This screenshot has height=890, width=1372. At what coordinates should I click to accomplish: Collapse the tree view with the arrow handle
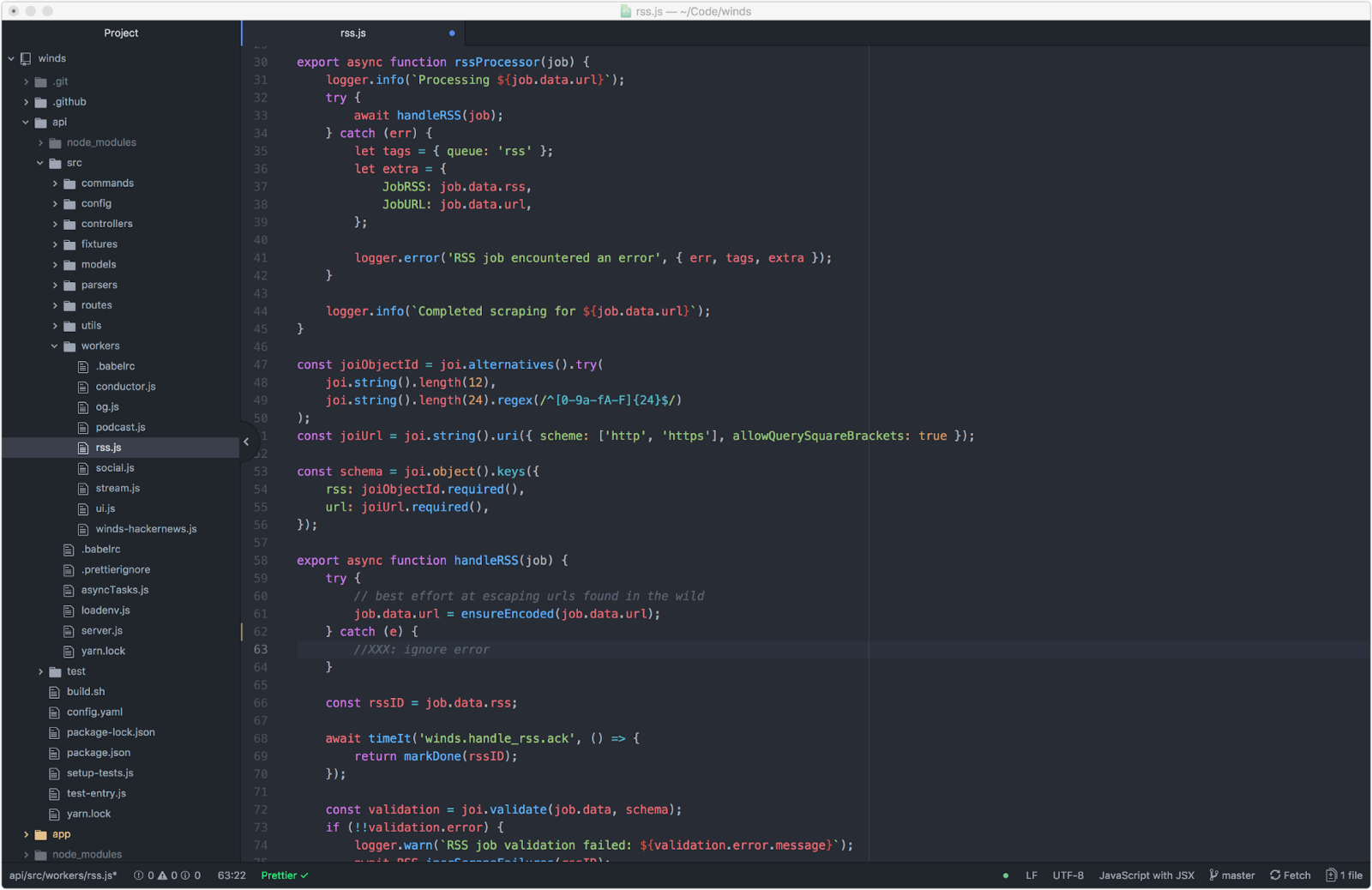click(x=246, y=442)
